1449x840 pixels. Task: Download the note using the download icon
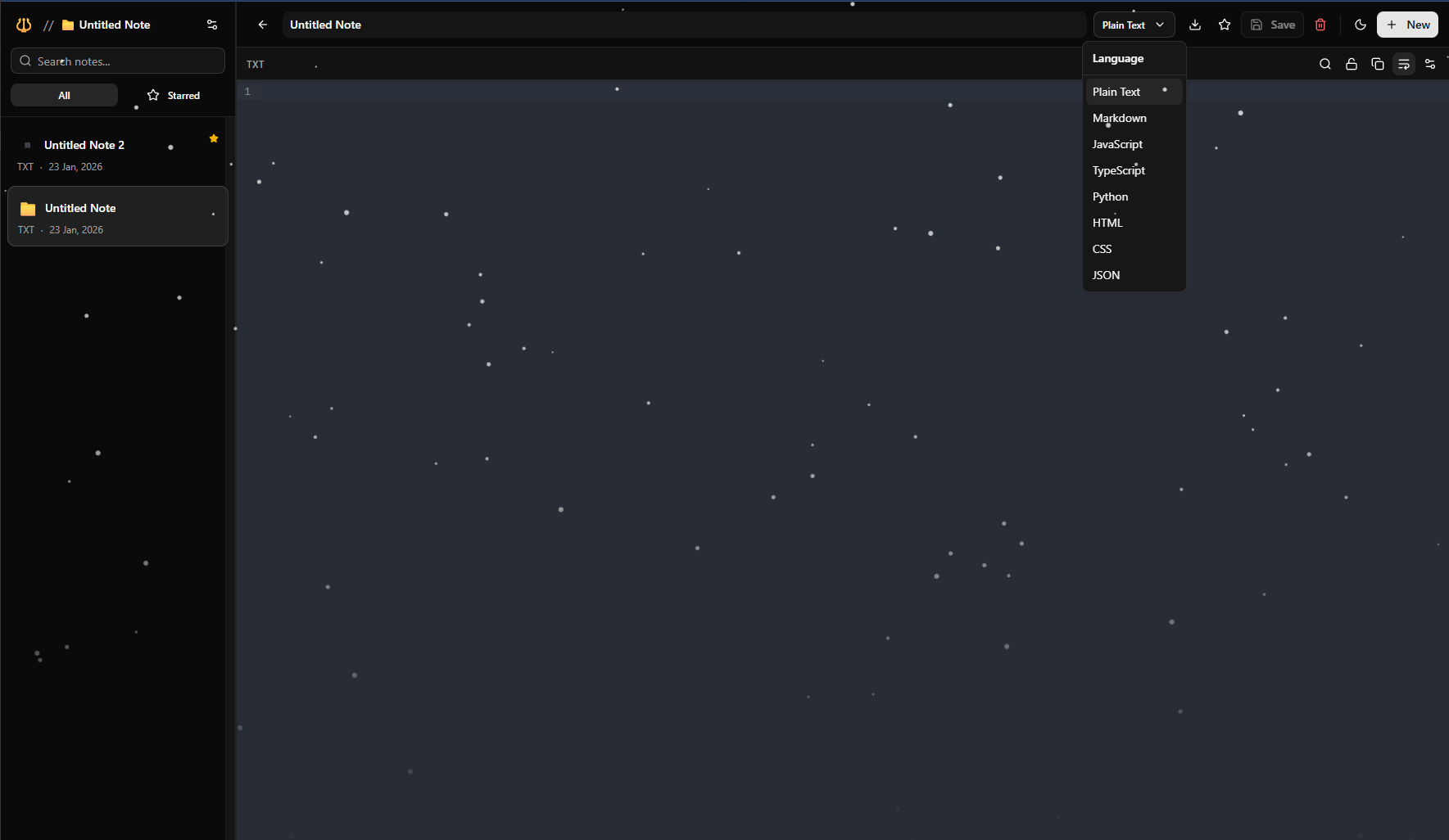pos(1195,25)
